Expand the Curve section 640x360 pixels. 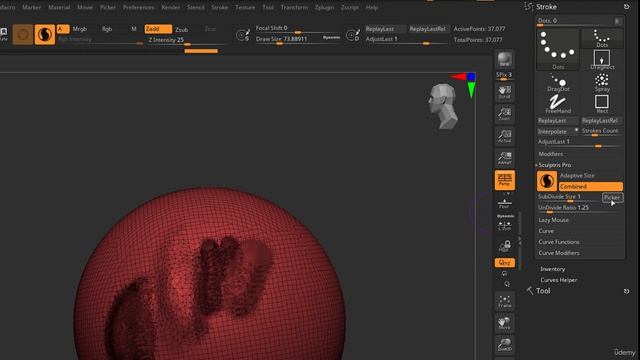point(546,231)
